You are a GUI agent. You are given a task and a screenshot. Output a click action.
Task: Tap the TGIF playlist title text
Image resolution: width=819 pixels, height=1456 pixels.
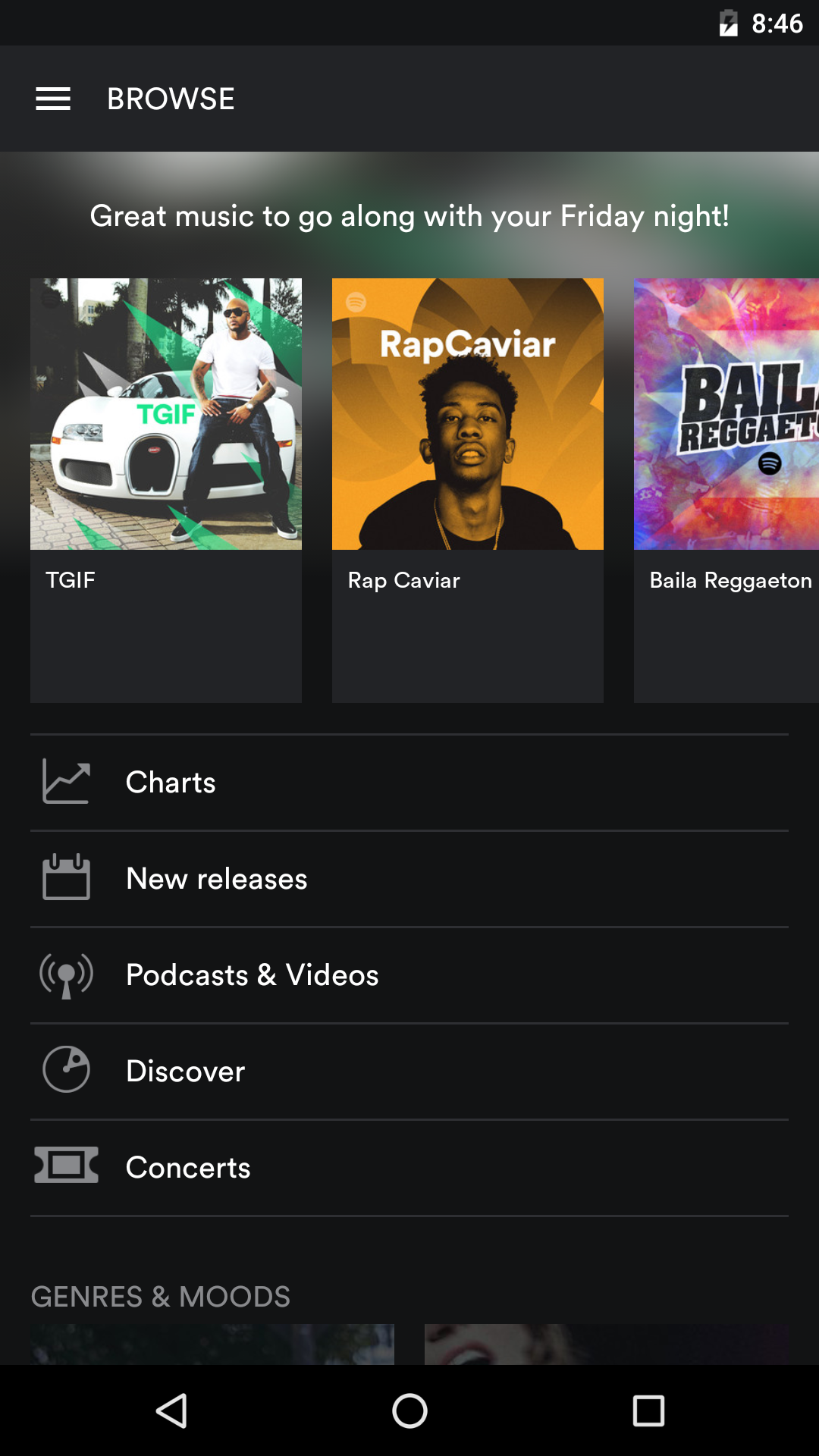click(x=71, y=581)
